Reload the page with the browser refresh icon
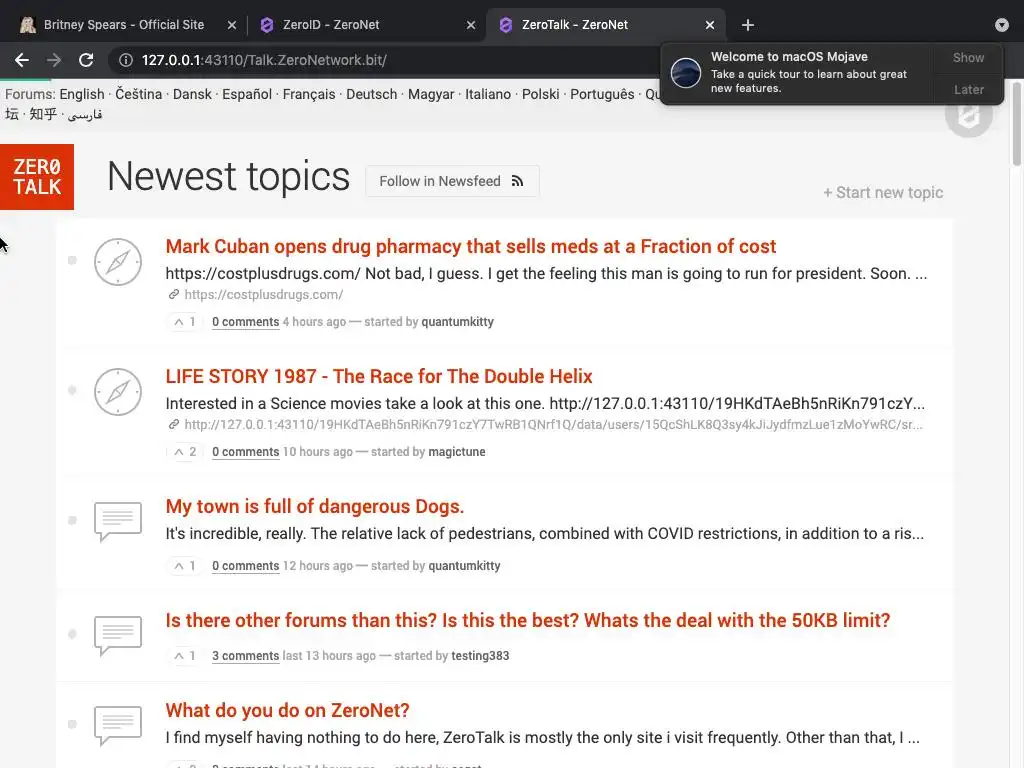The width and height of the screenshot is (1024, 768). 86,60
